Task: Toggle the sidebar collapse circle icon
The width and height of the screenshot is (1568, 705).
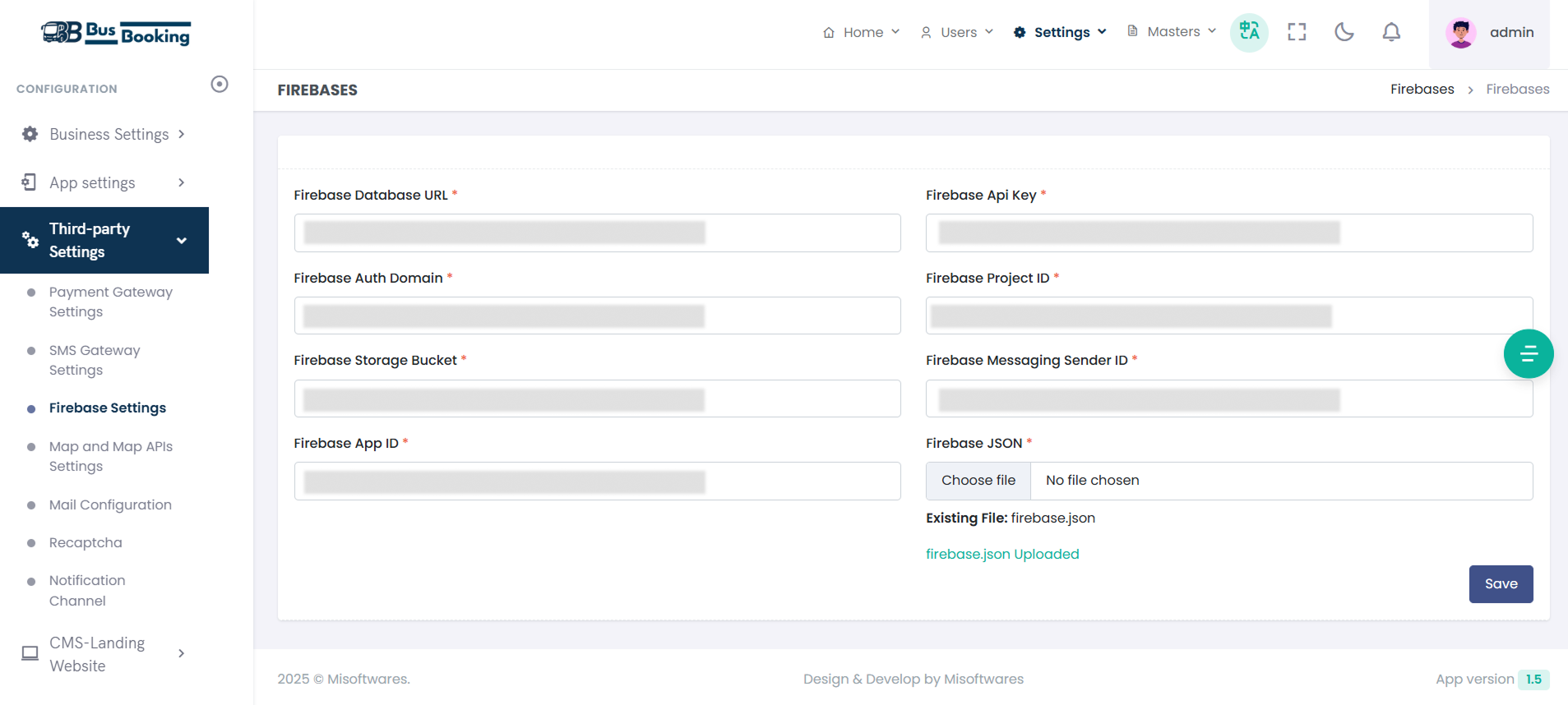Action: click(220, 84)
